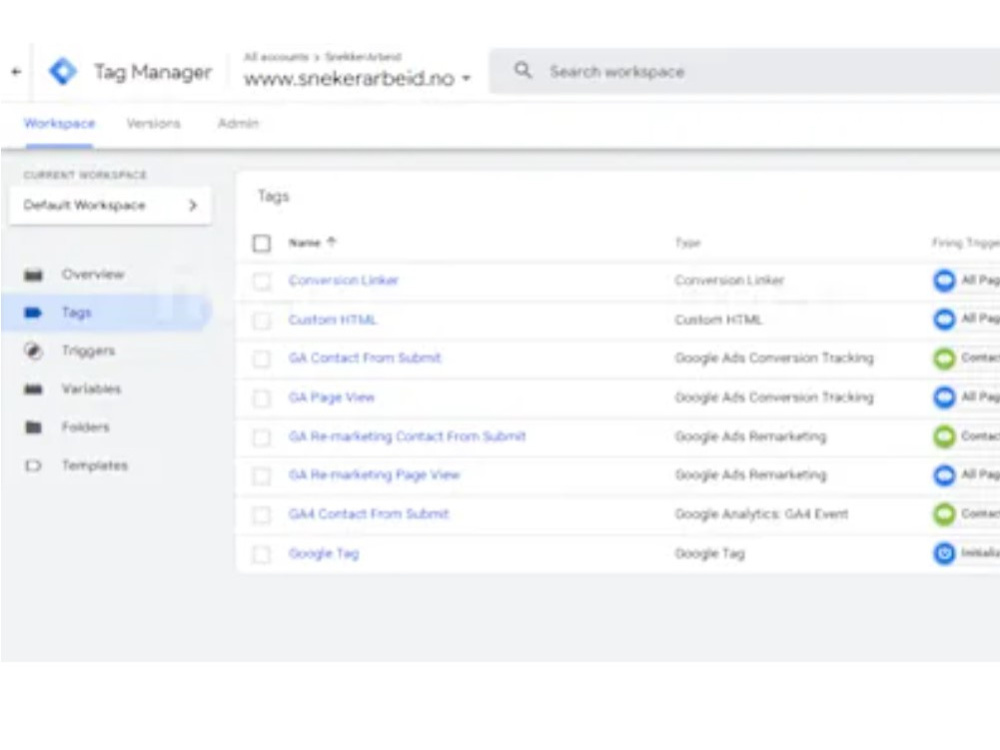Switch to the Versions tab

154,124
